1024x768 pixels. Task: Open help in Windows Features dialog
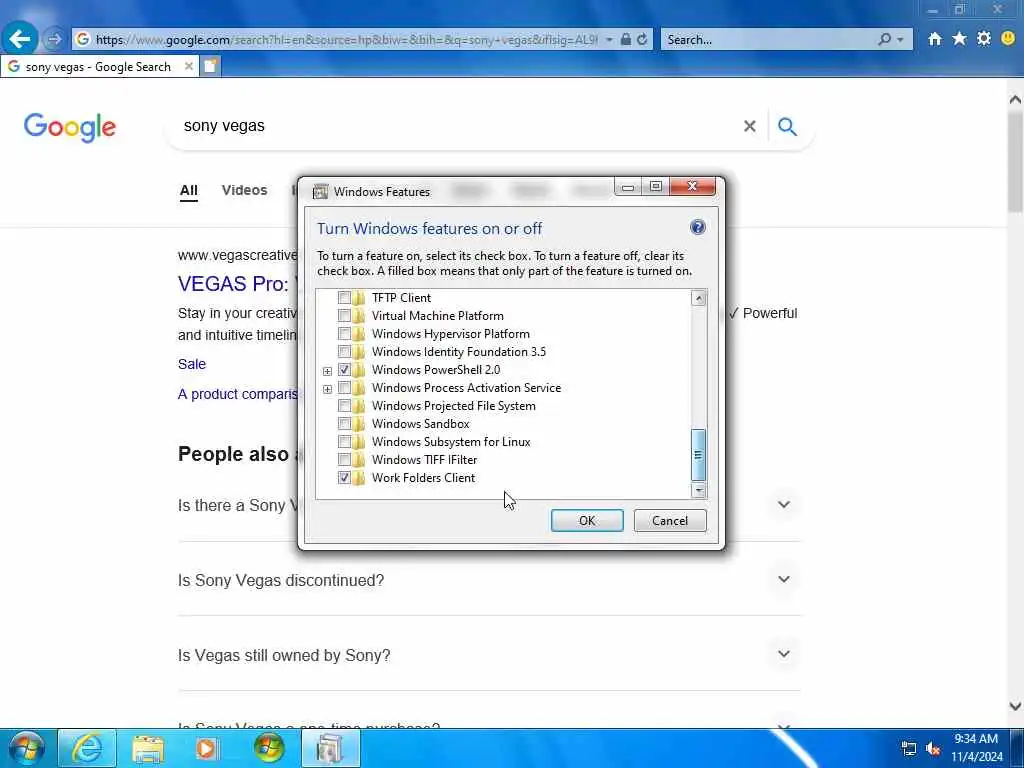point(697,227)
